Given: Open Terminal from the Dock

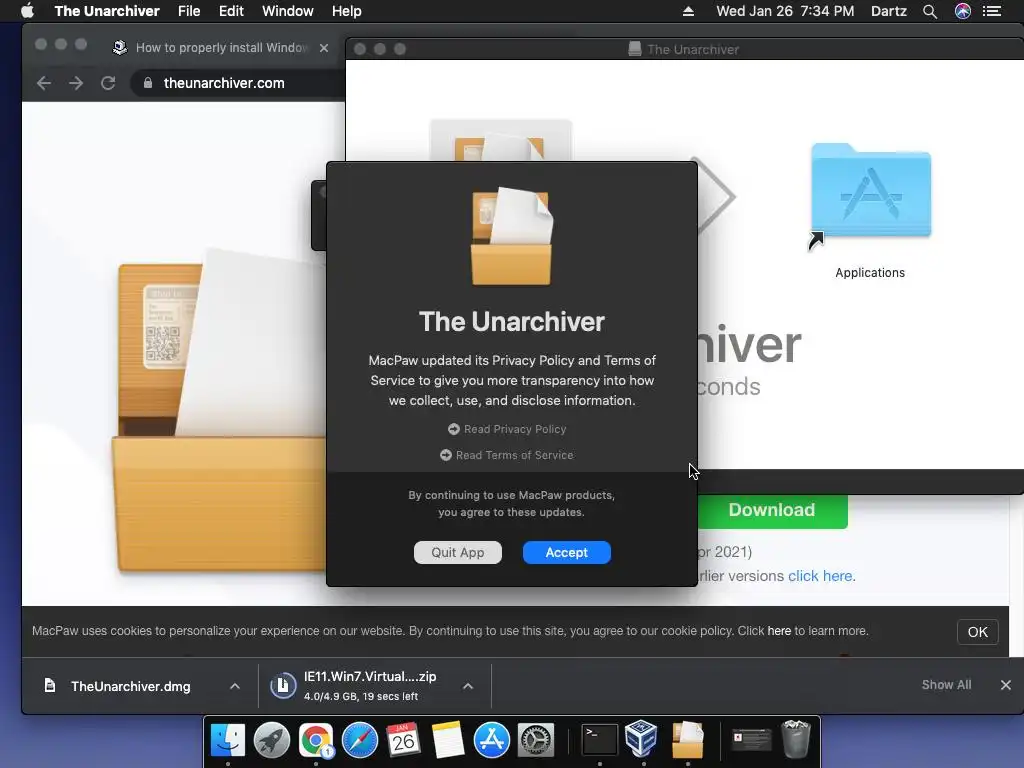Looking at the screenshot, I should (x=599, y=740).
